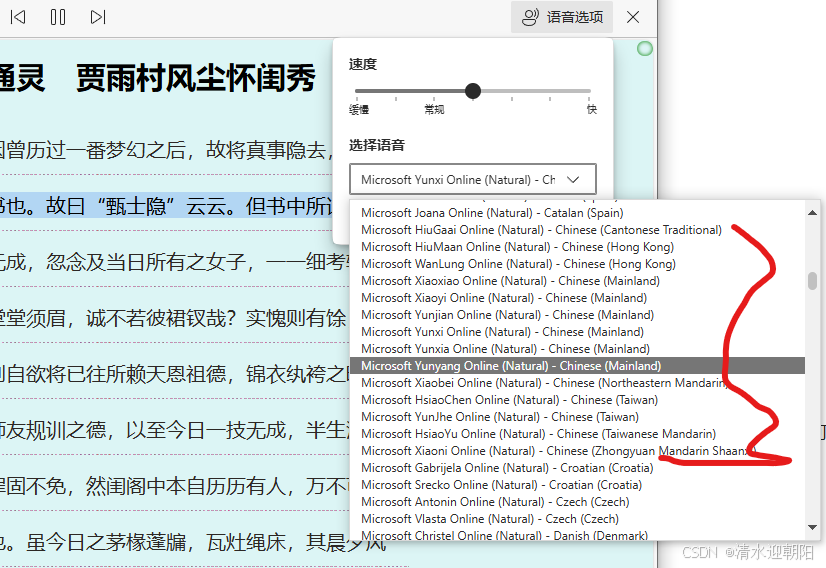The height and width of the screenshot is (568, 826).
Task: Click the chapter heading 贾雨村风尘怀闺秀
Action: coord(195,79)
